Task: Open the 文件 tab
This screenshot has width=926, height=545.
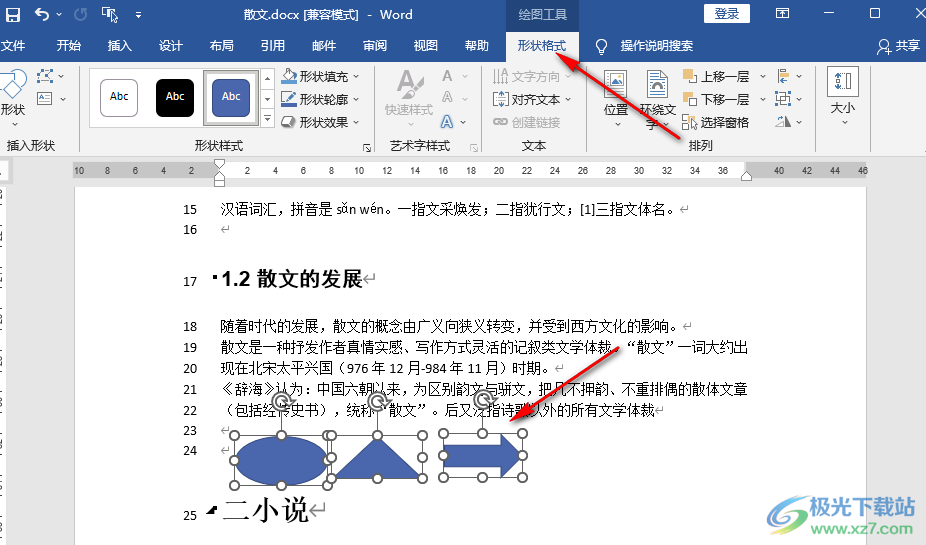Action: coord(13,45)
